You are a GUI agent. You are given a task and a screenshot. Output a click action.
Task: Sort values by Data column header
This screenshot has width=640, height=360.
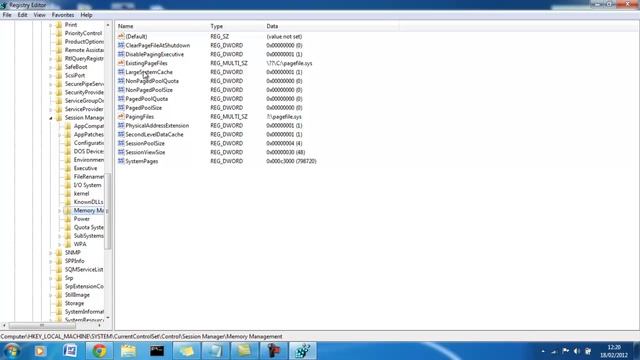(x=332, y=26)
